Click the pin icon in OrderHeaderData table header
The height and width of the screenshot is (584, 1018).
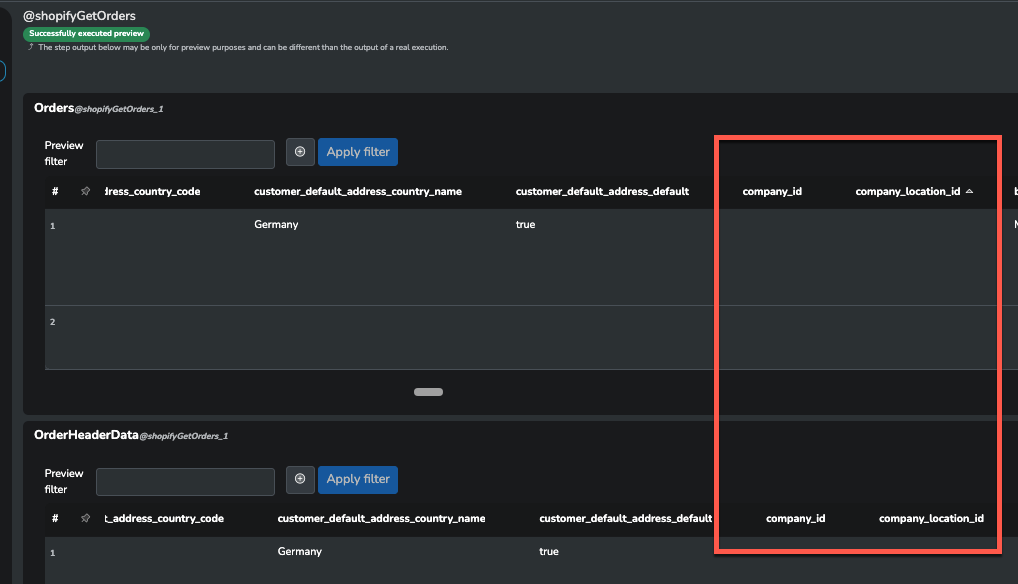click(85, 518)
